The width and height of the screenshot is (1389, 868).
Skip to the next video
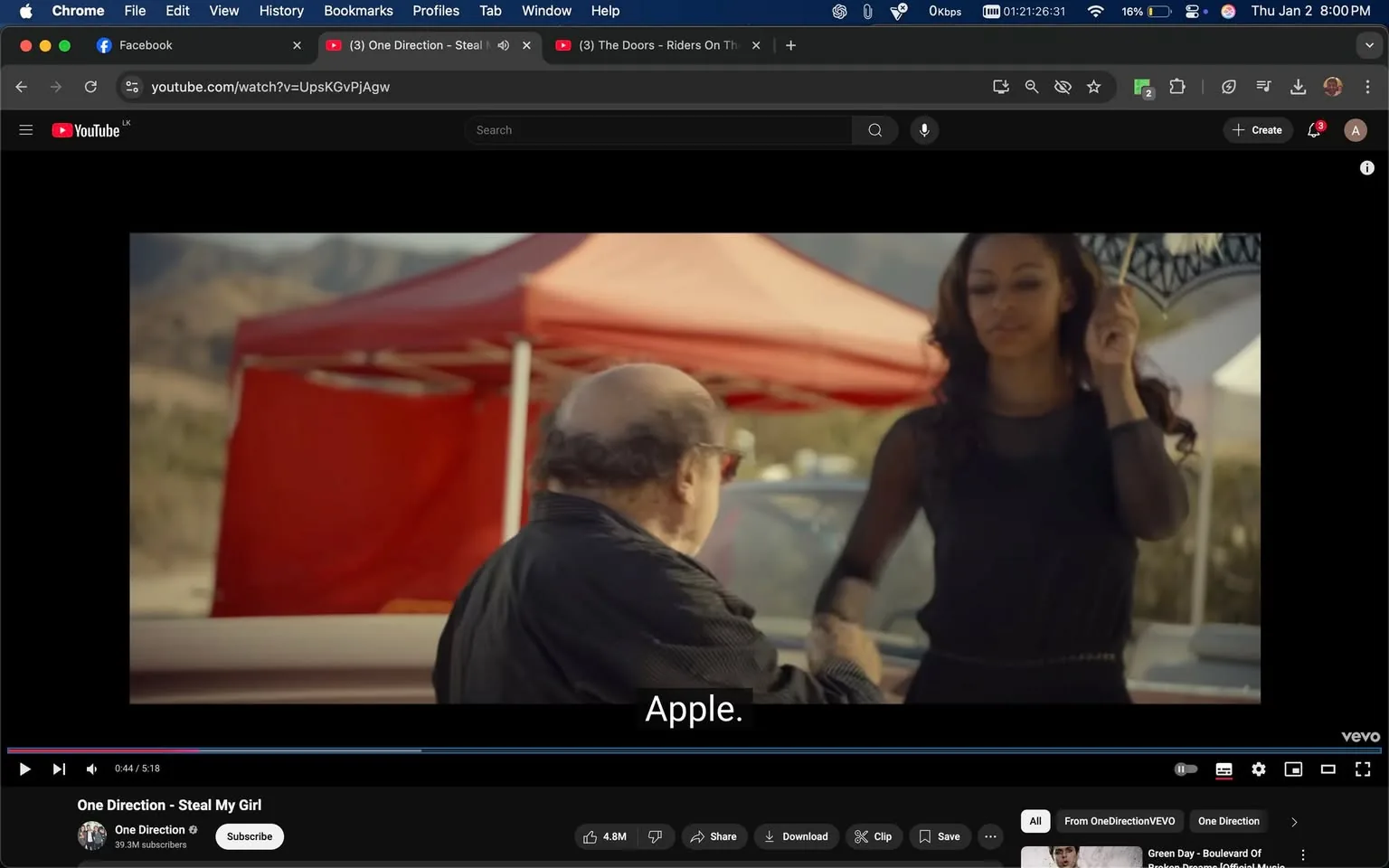59,769
